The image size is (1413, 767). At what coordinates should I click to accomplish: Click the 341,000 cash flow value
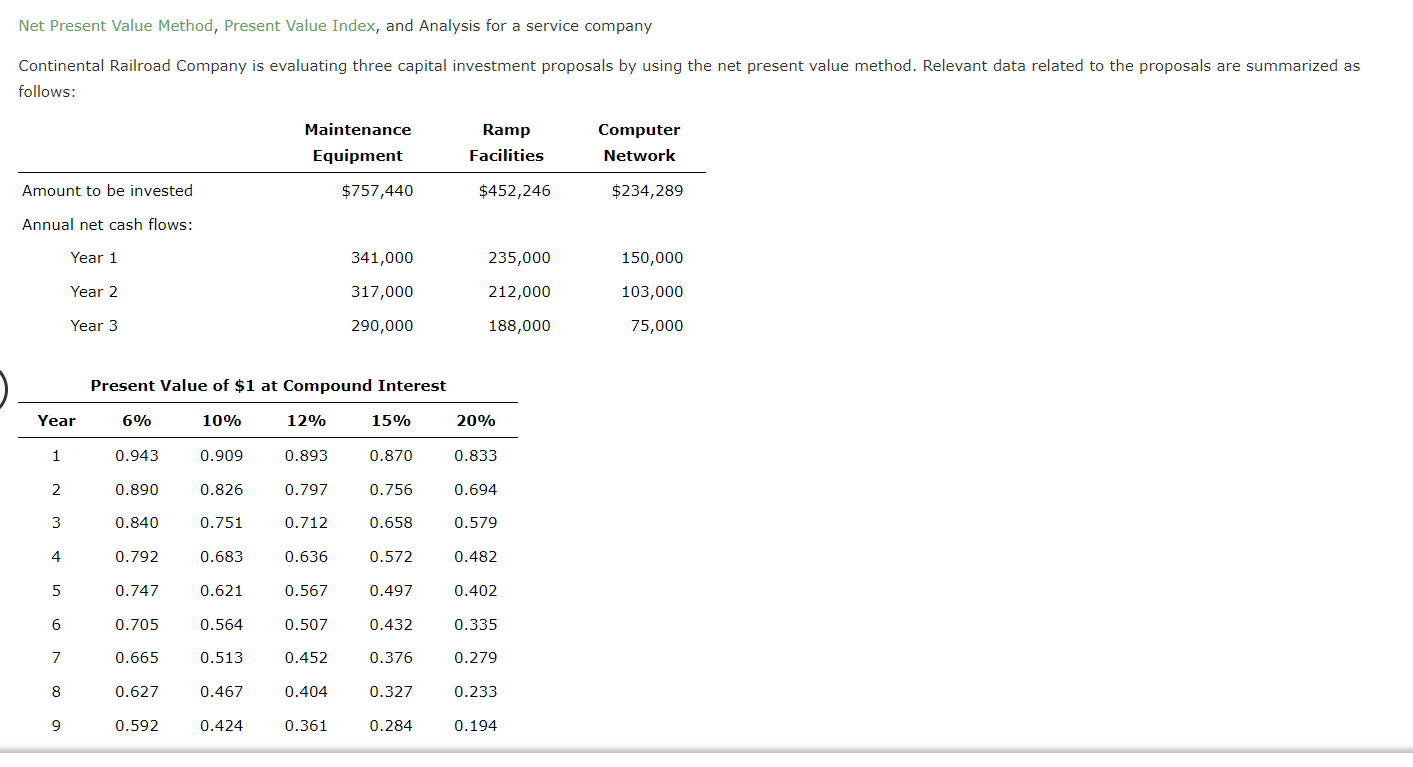pyautogui.click(x=382, y=258)
